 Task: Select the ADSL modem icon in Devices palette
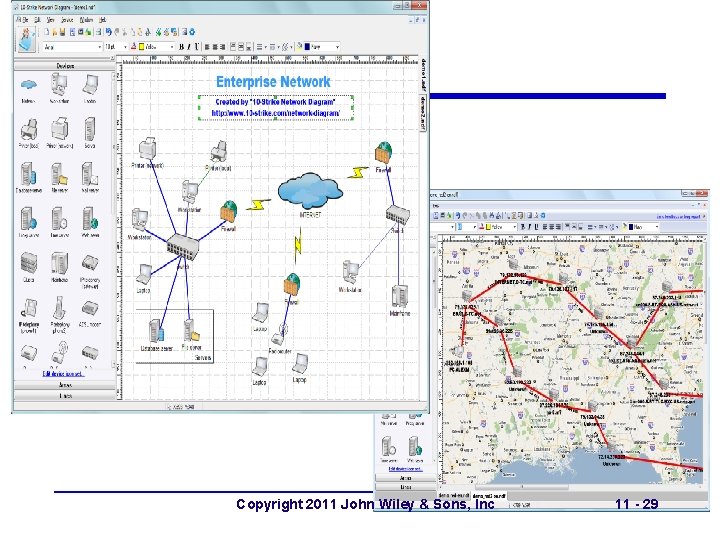tap(90, 308)
